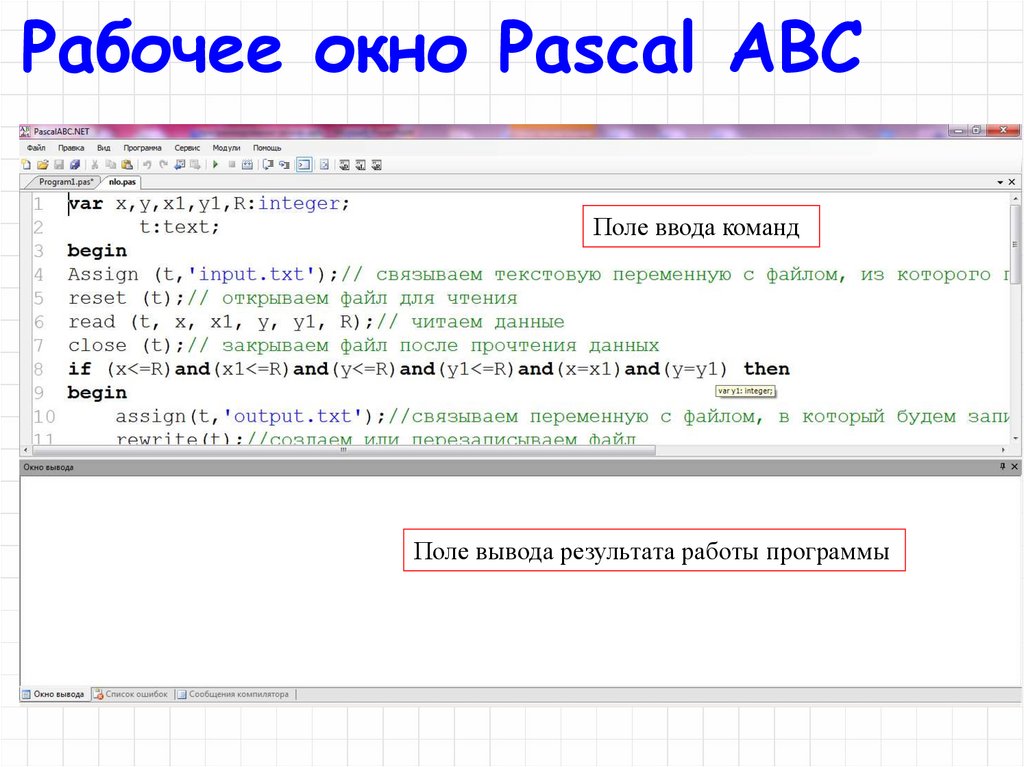Switch to the Список ошибок tab

[131, 694]
